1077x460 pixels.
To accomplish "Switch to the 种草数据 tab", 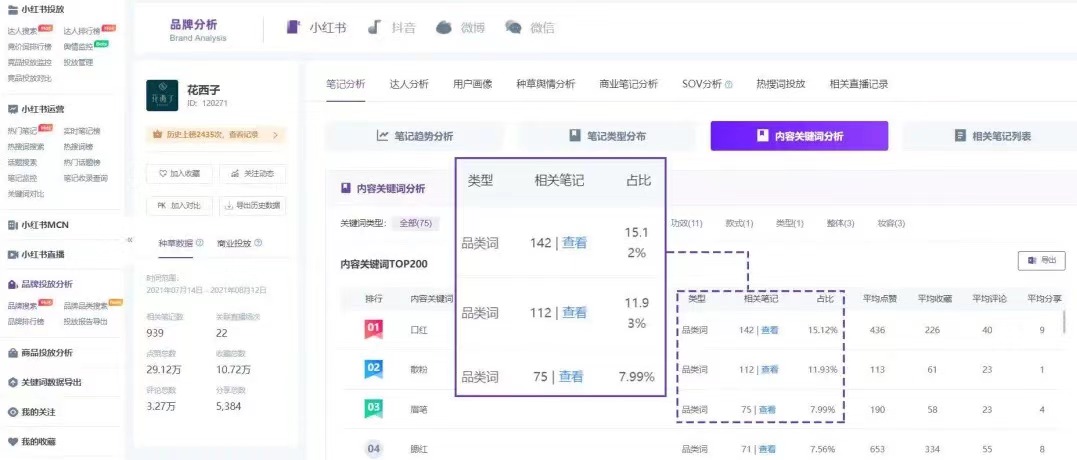I will tap(176, 243).
